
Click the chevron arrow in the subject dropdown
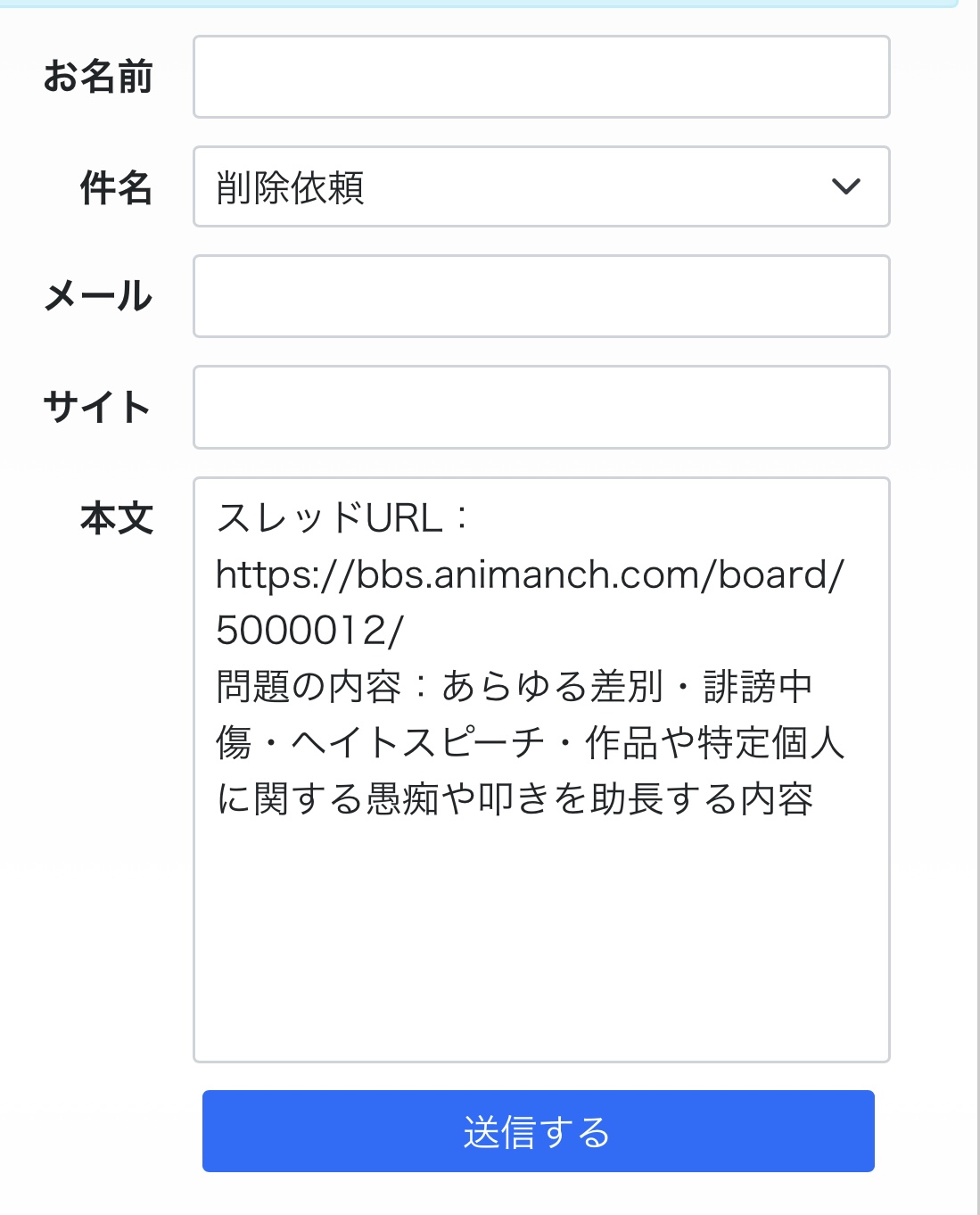(845, 186)
